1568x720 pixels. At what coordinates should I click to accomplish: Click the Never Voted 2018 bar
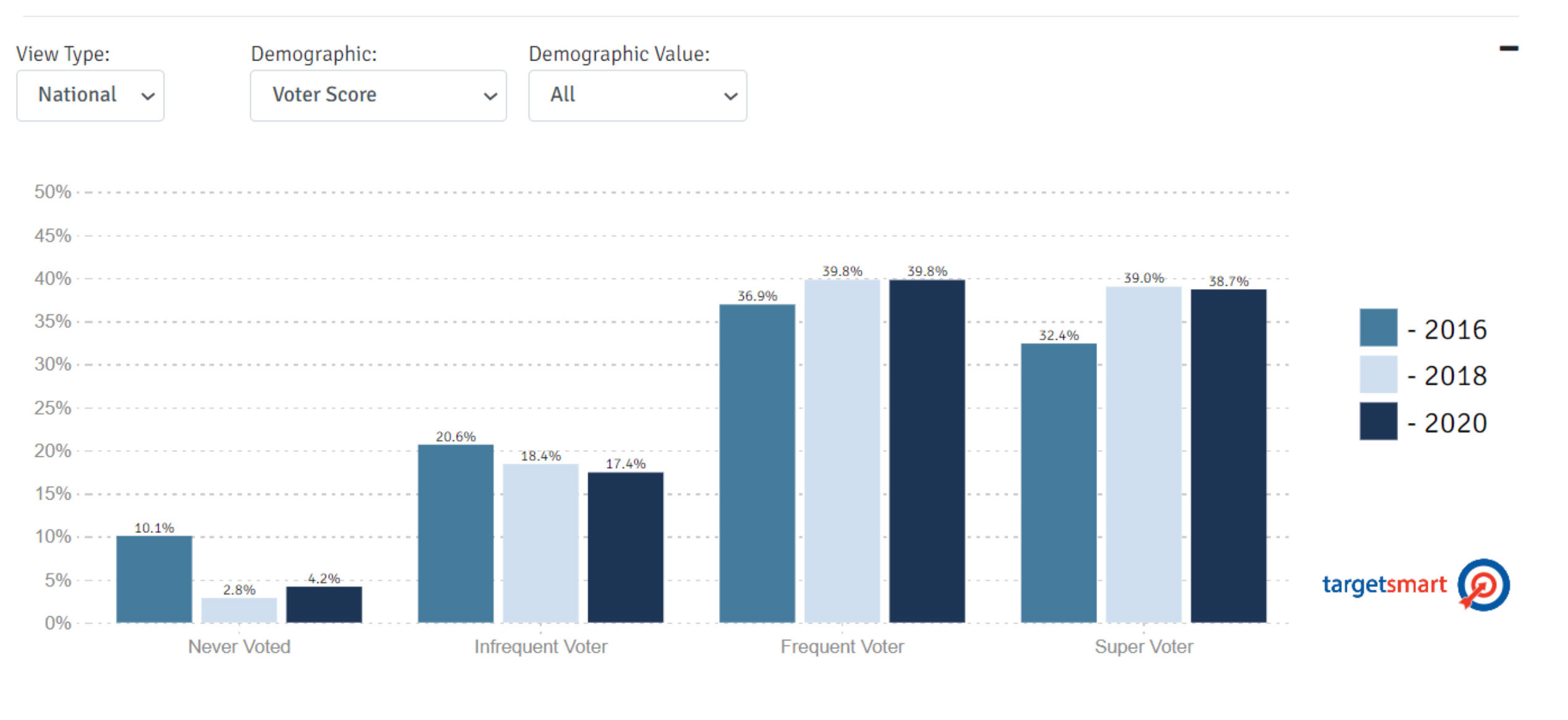tap(239, 610)
